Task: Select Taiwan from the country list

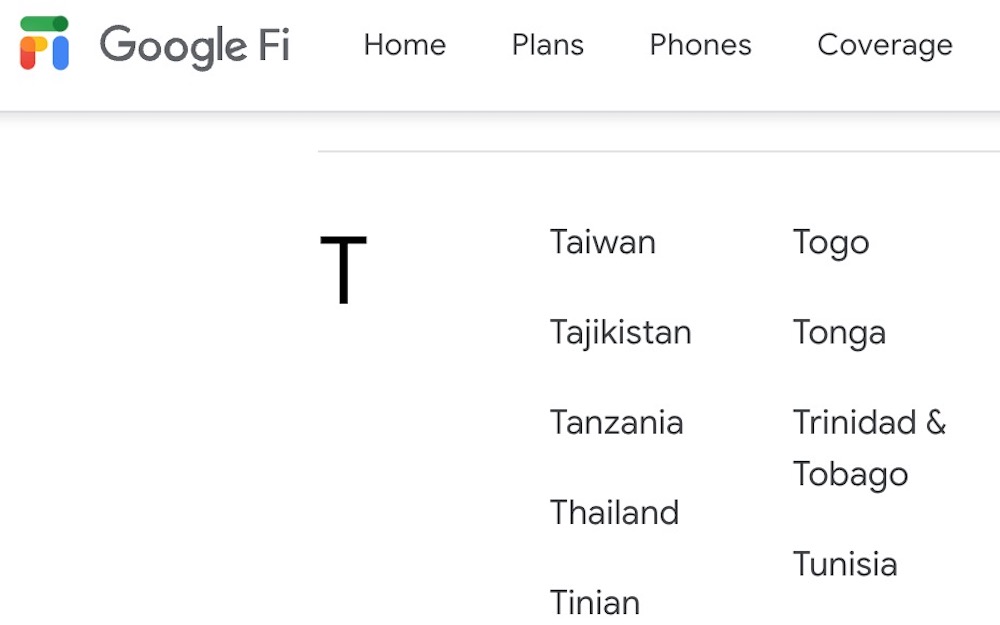Action: click(x=603, y=242)
